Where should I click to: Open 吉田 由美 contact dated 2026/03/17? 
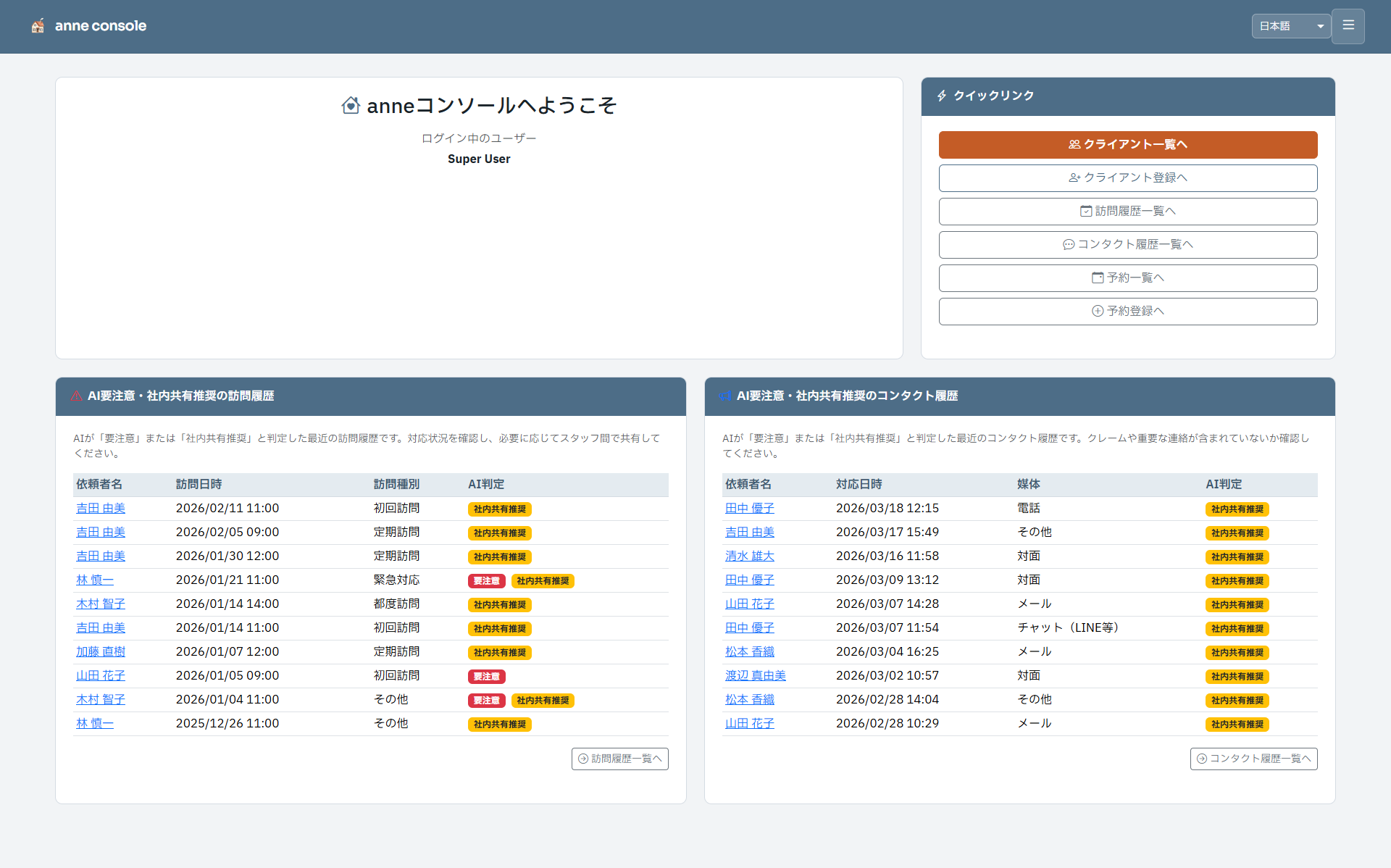pos(750,533)
